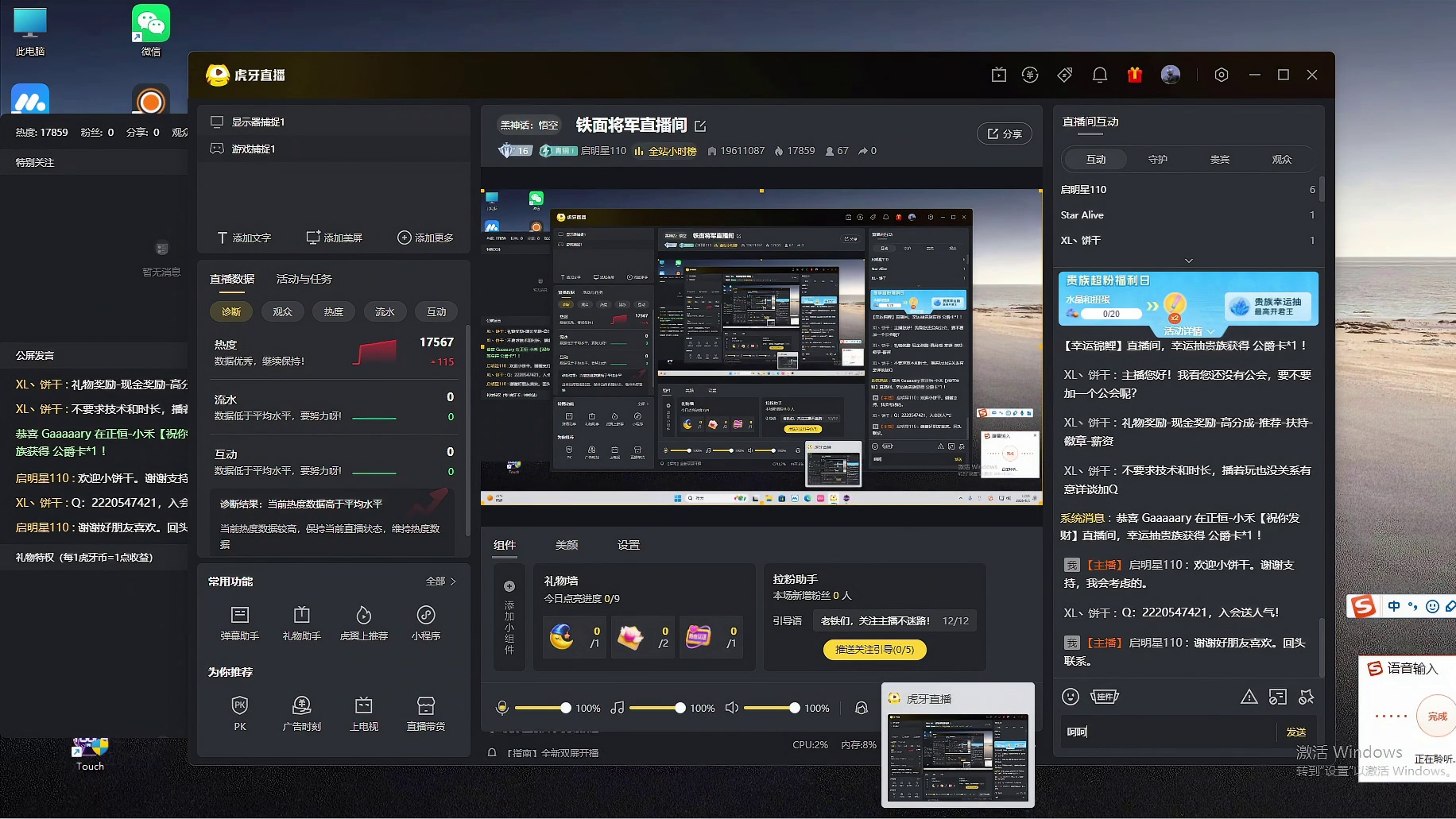Open the 插件 plugin icon in chat

pyautogui.click(x=1104, y=697)
